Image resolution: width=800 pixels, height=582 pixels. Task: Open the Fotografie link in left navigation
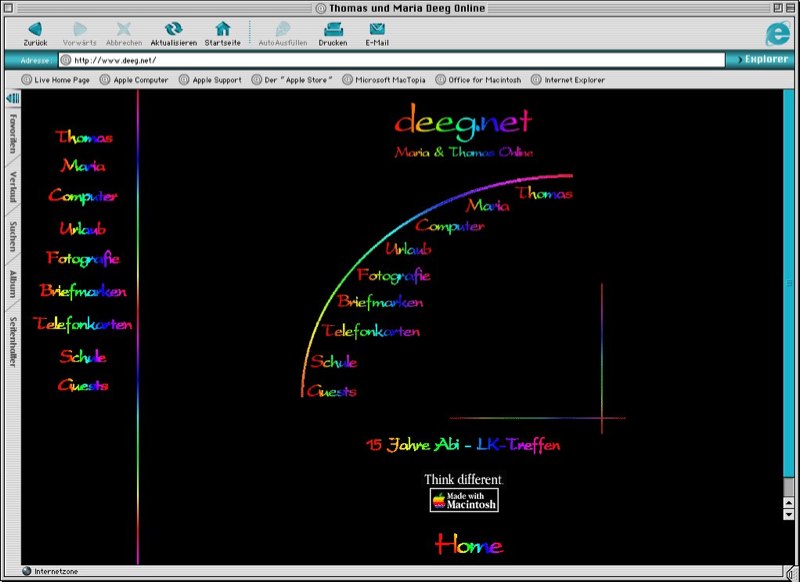pyautogui.click(x=83, y=259)
